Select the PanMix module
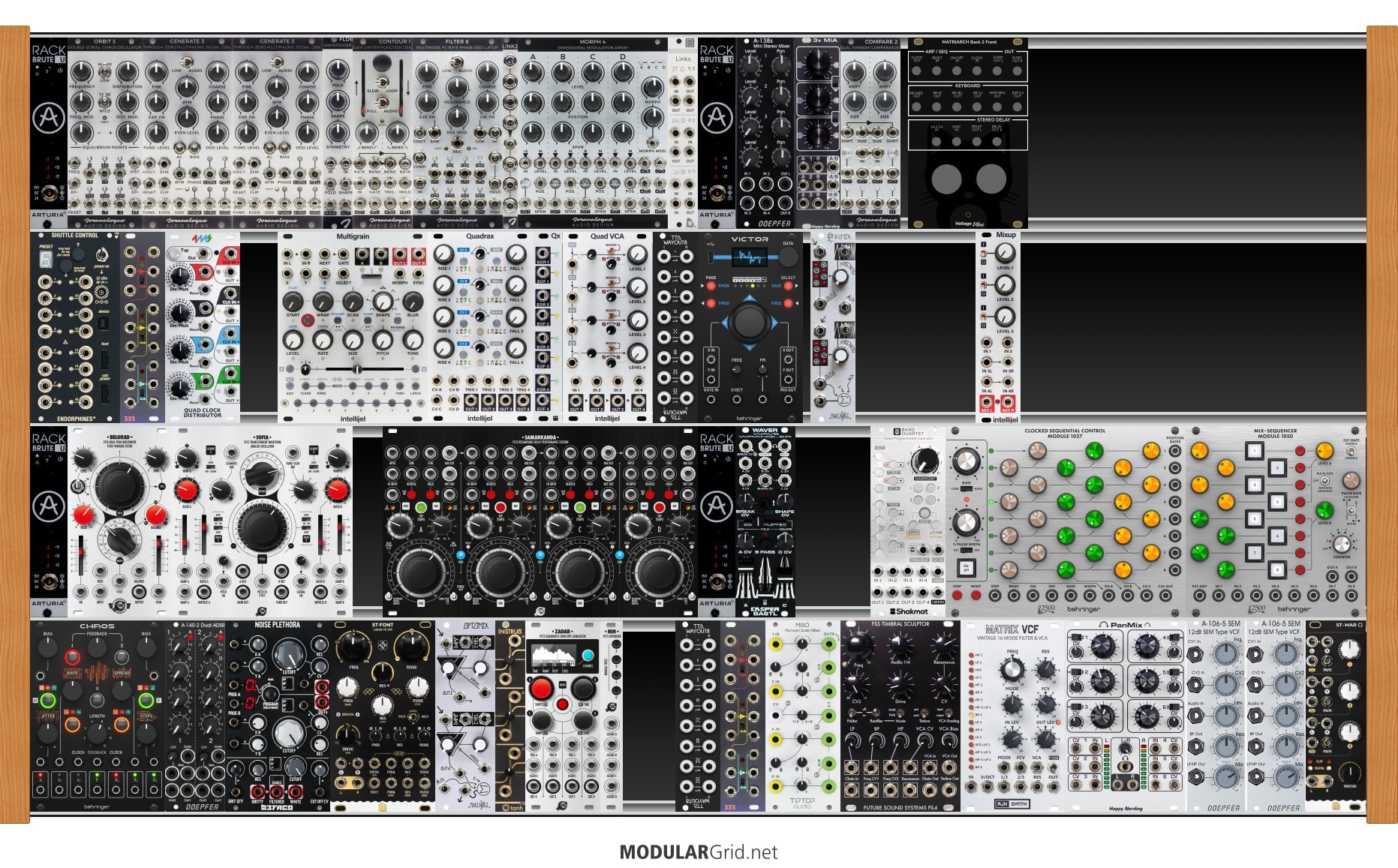Screen dimensions: 1398x868 (x=1126, y=716)
